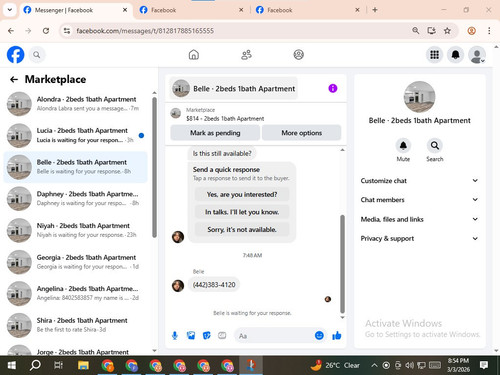Open File Explorer from taskbar
The width and height of the screenshot is (500, 375).
point(83,365)
